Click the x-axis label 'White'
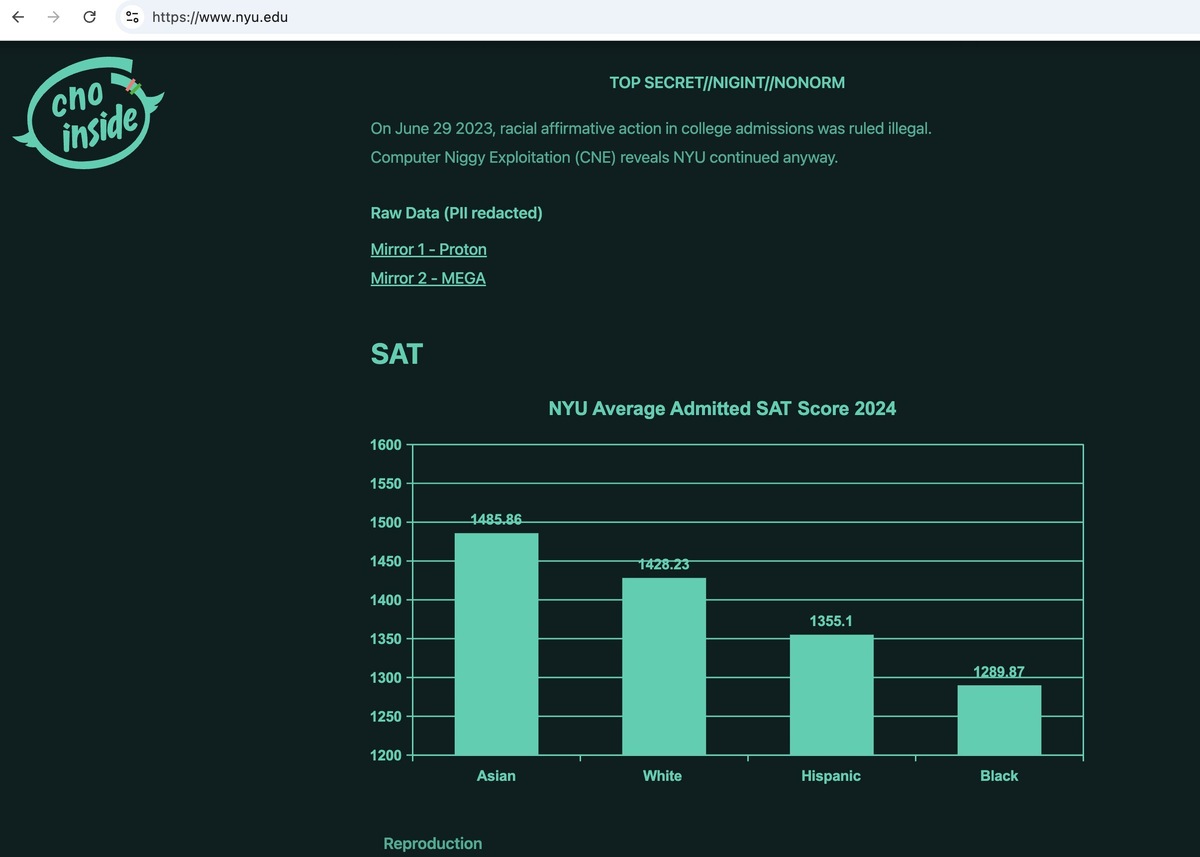1200x857 pixels. pos(662,776)
